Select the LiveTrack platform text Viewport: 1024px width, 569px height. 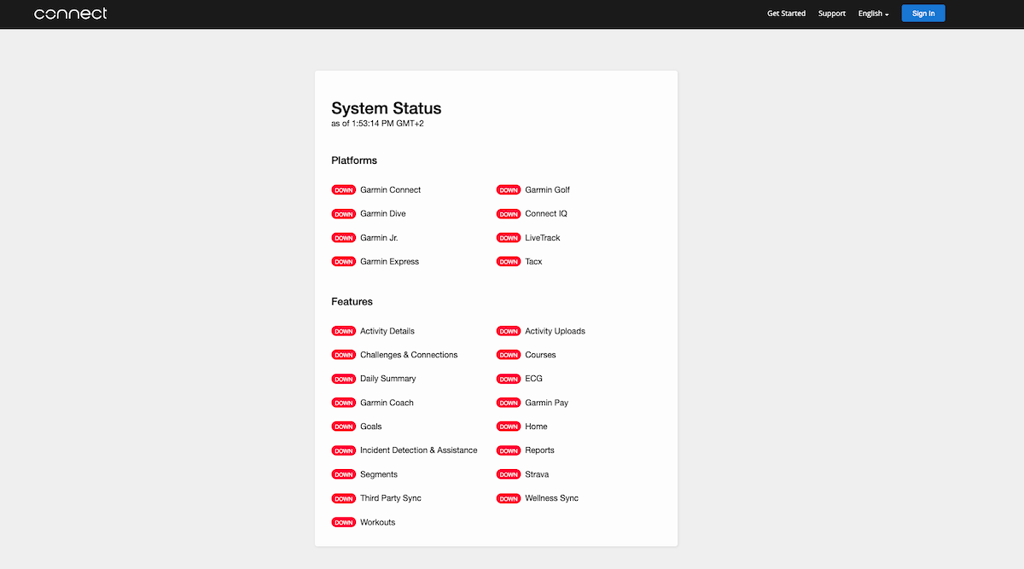pyautogui.click(x=543, y=238)
